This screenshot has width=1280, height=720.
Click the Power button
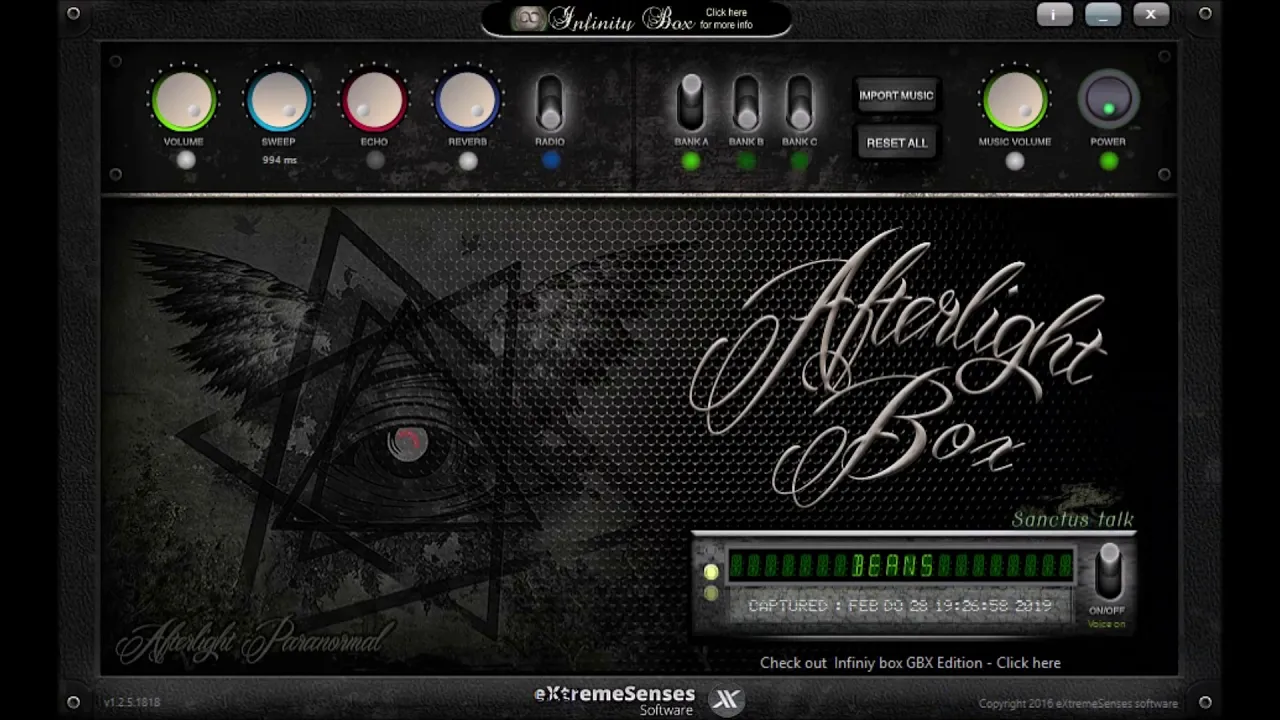click(1108, 100)
